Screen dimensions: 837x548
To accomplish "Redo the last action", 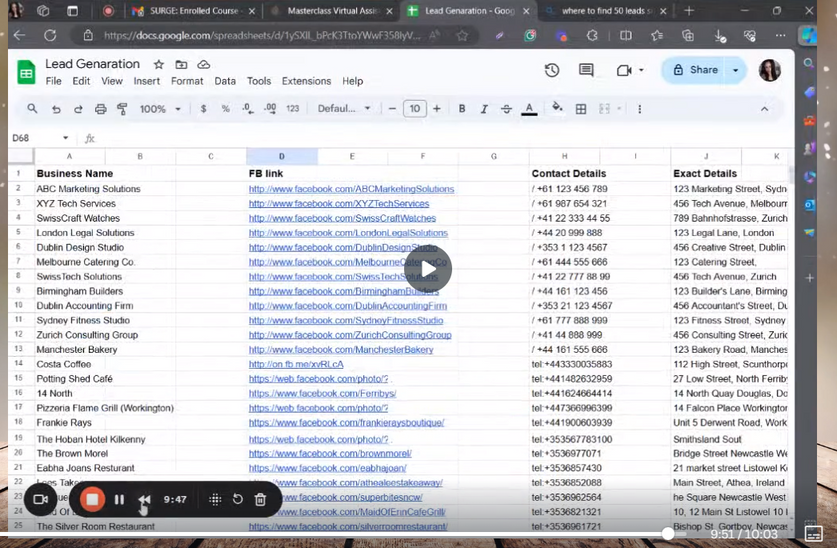I will pos(78,109).
